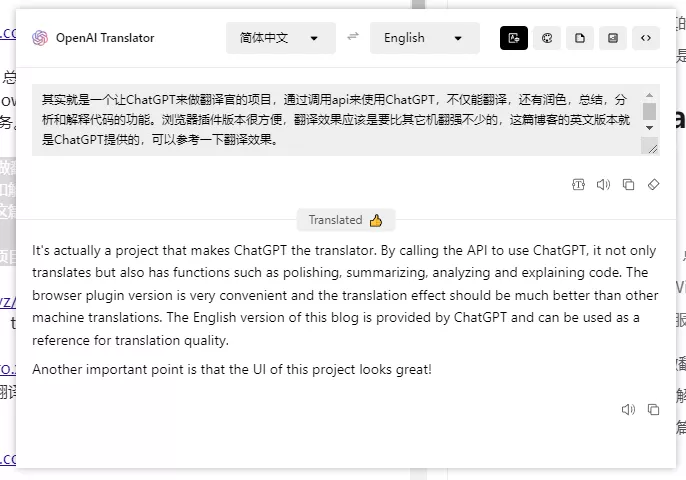Open the English target language dropdown
Viewport: 686px width, 480px height.
coord(424,38)
